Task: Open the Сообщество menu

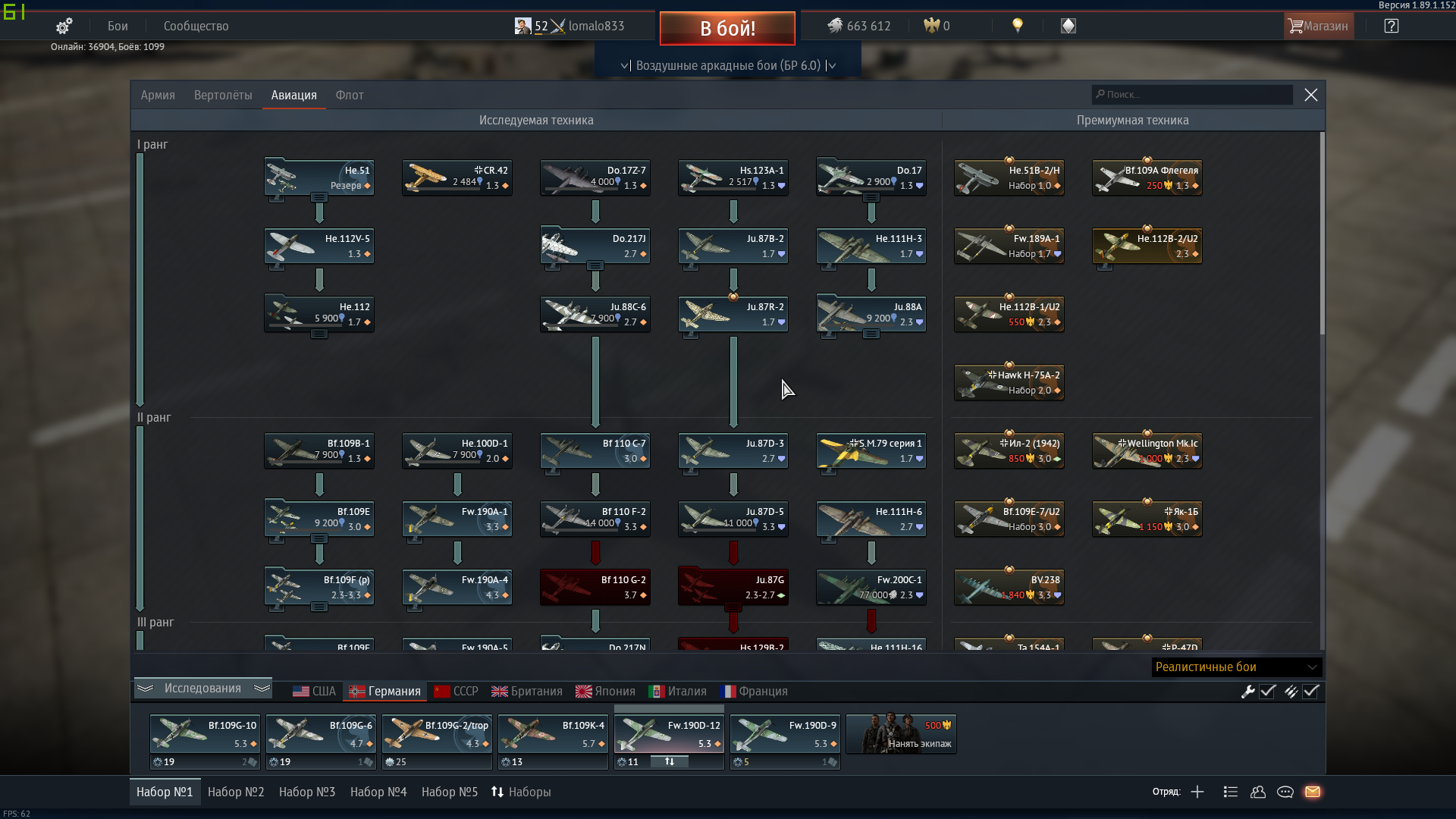Action: [196, 26]
